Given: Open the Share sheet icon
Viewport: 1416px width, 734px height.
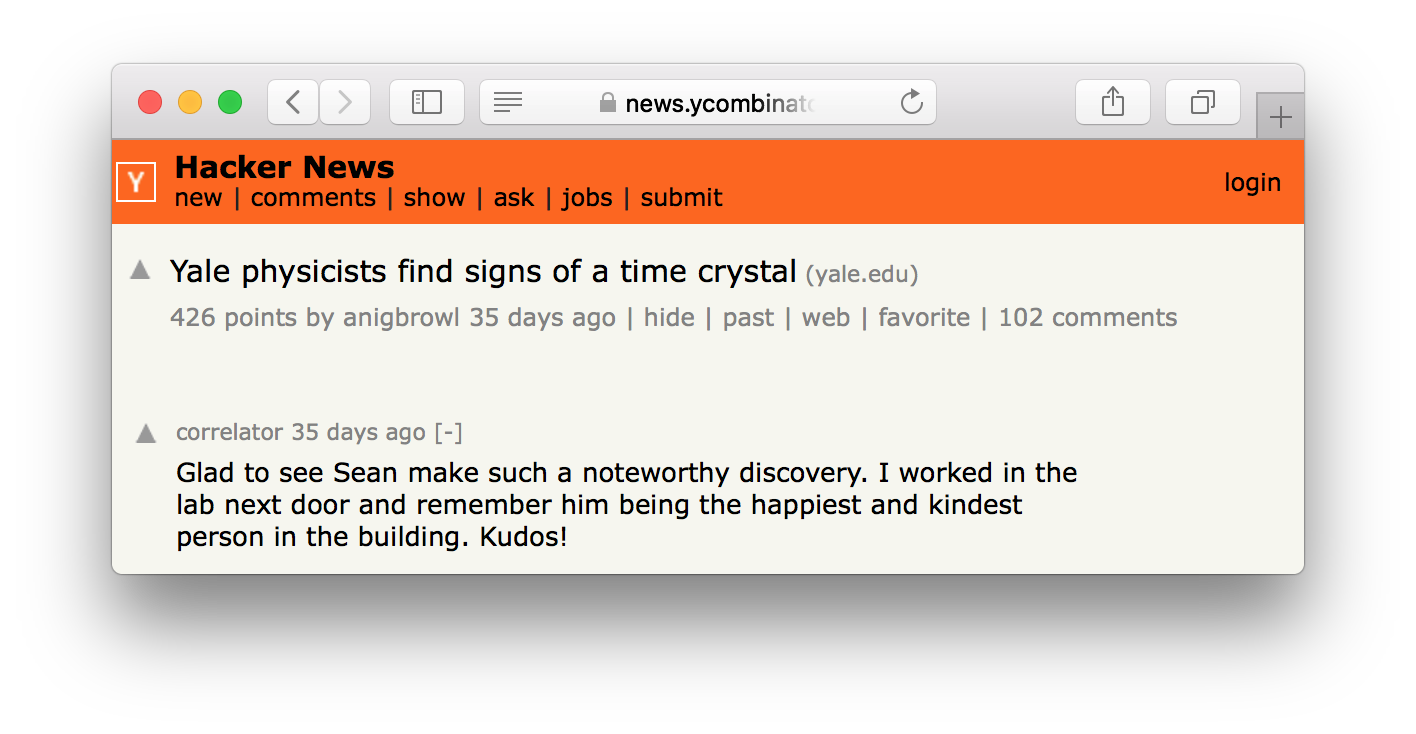Looking at the screenshot, I should tap(1113, 102).
